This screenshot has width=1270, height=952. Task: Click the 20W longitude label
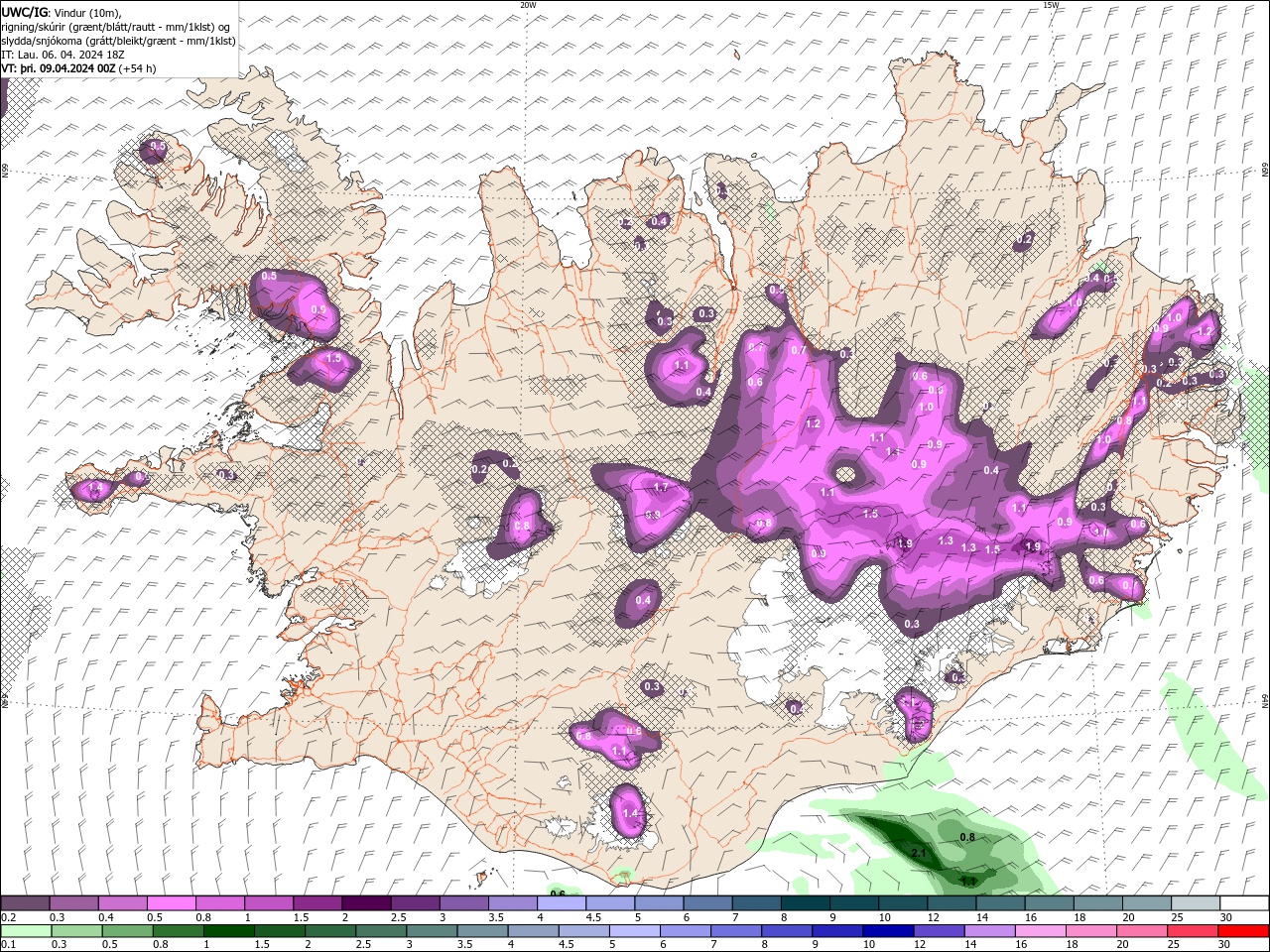(528, 4)
